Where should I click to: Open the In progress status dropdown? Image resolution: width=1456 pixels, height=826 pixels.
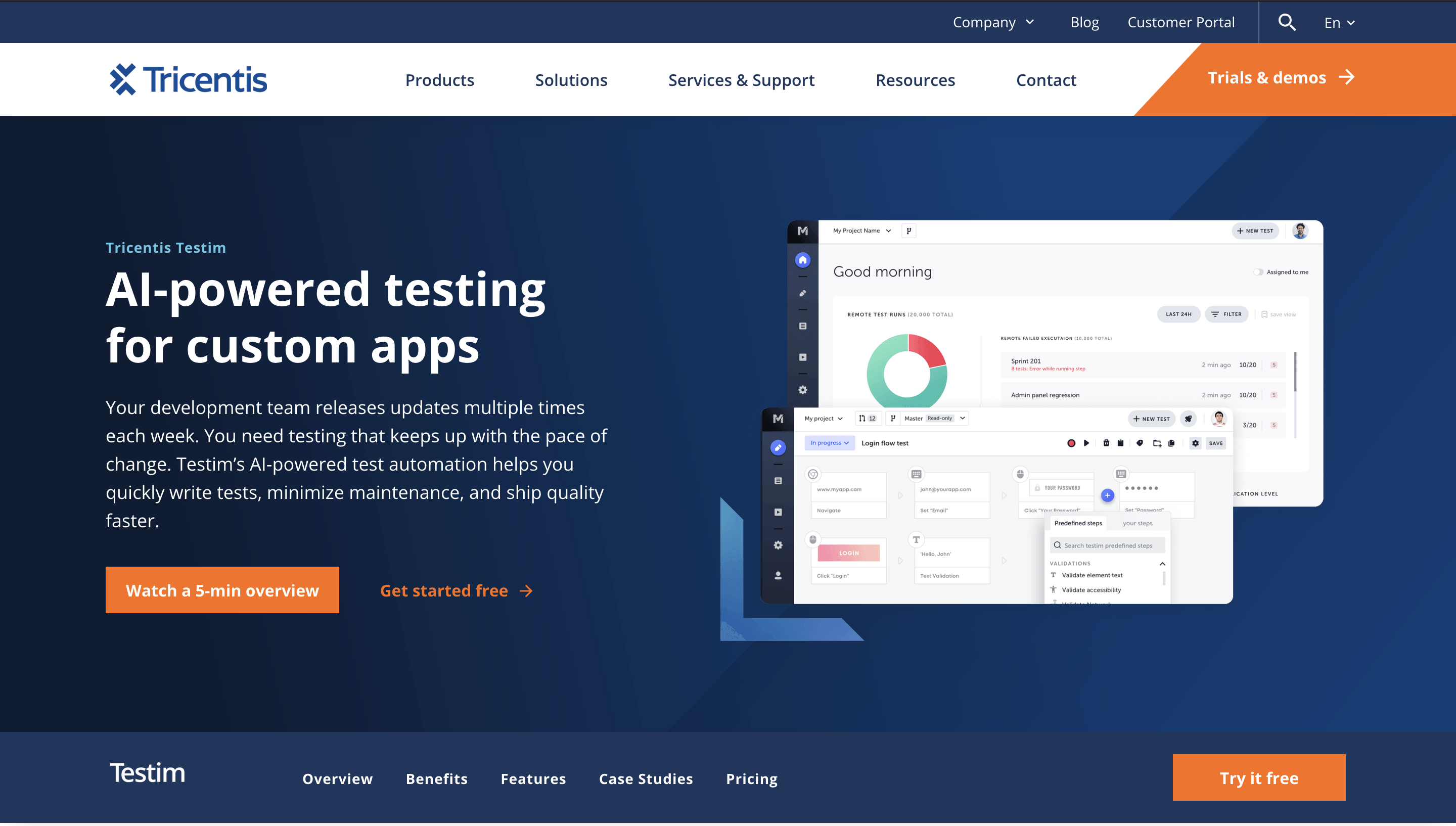829,443
